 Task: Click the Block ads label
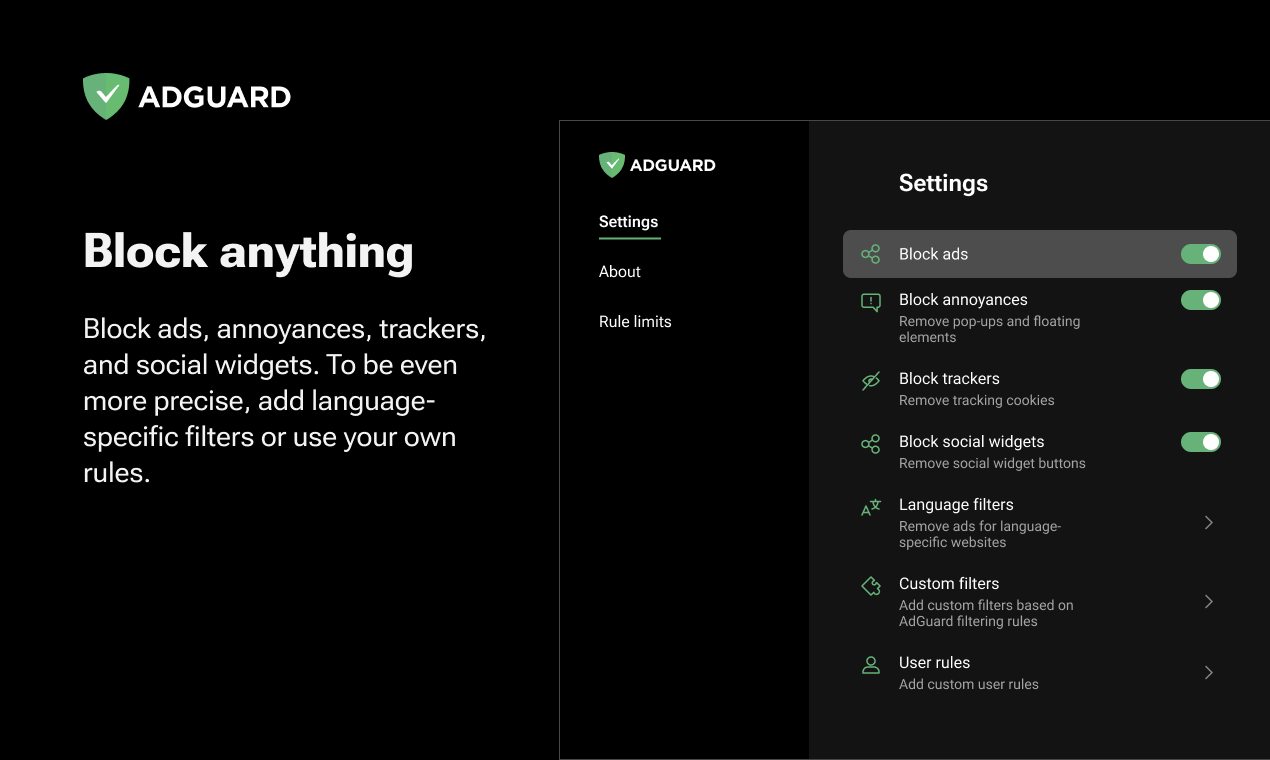[933, 254]
